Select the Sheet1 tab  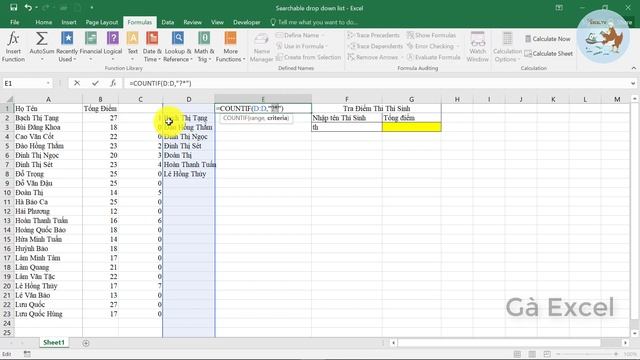(x=54, y=342)
